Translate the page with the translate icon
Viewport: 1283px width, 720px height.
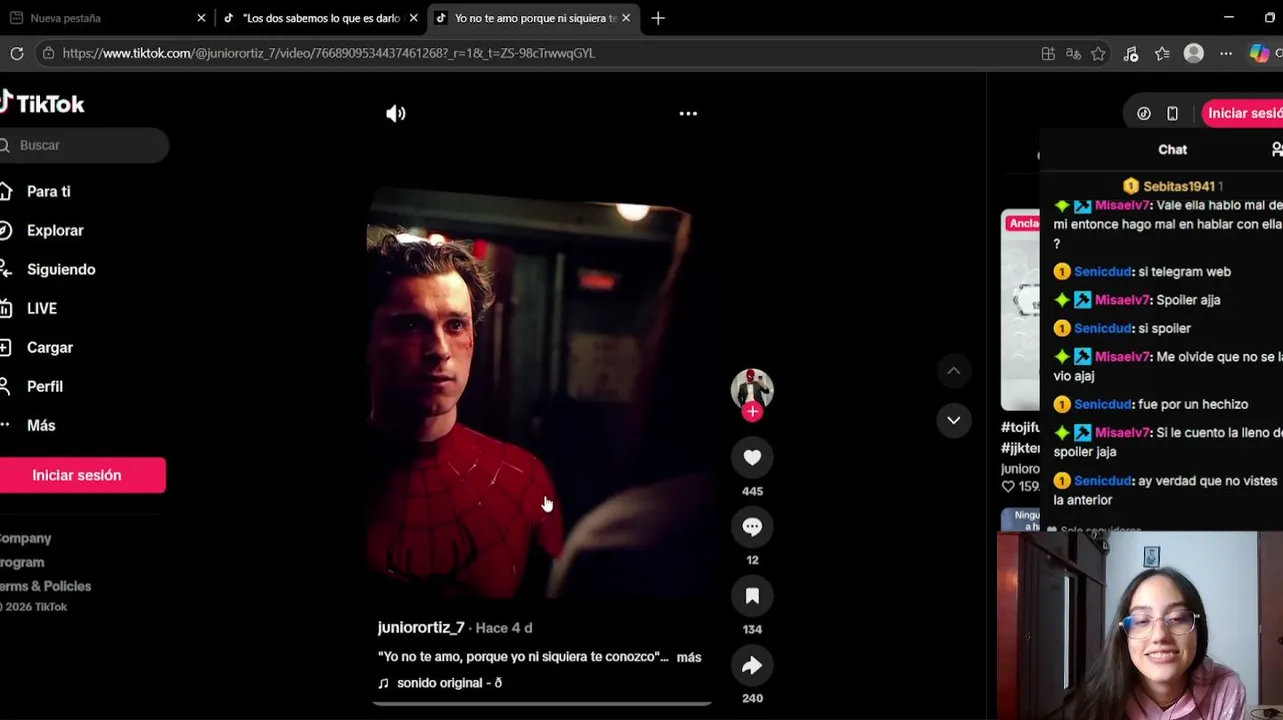(1073, 54)
